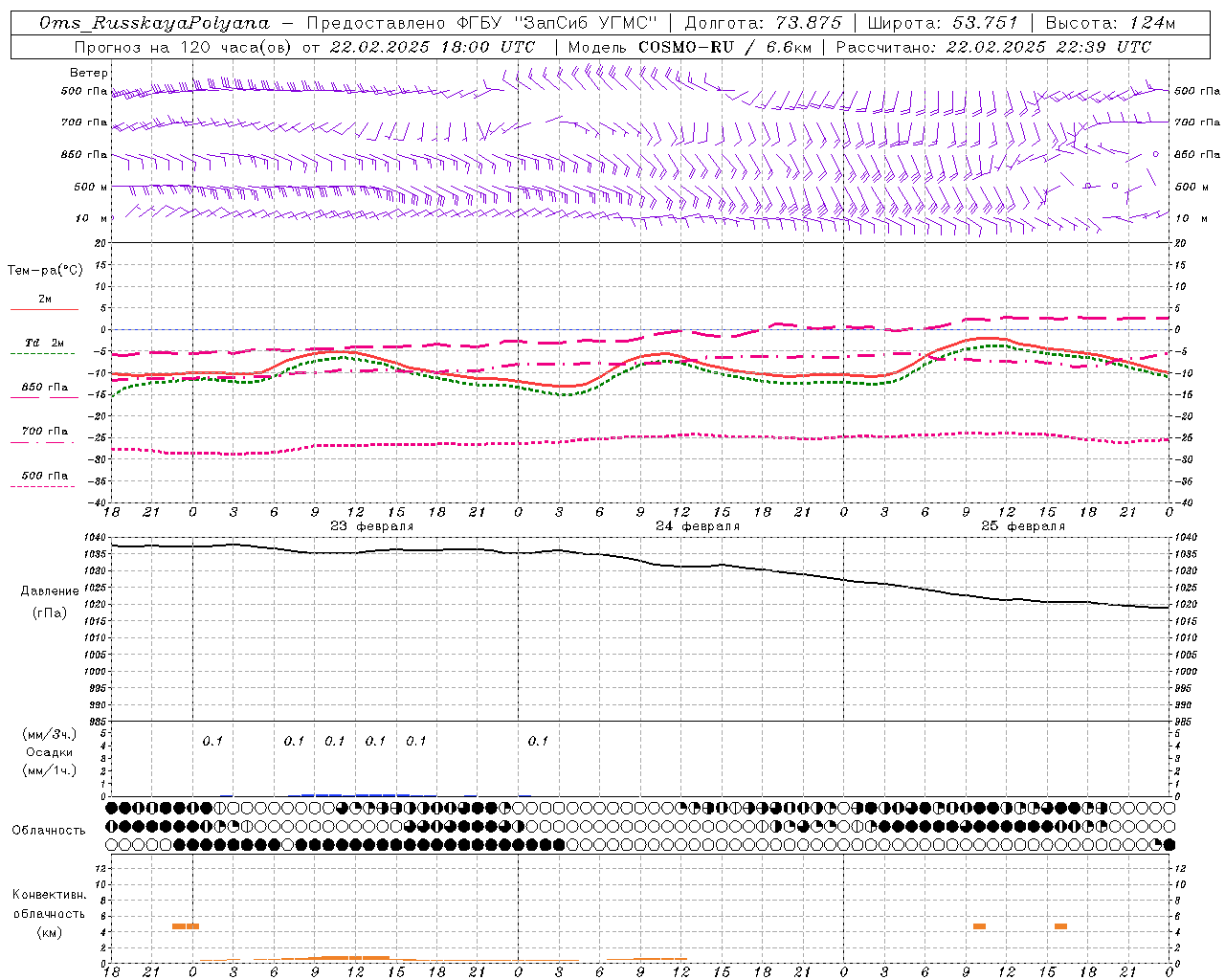
Task: Click the 850 гПа temperature legend entry
Action: point(45,388)
